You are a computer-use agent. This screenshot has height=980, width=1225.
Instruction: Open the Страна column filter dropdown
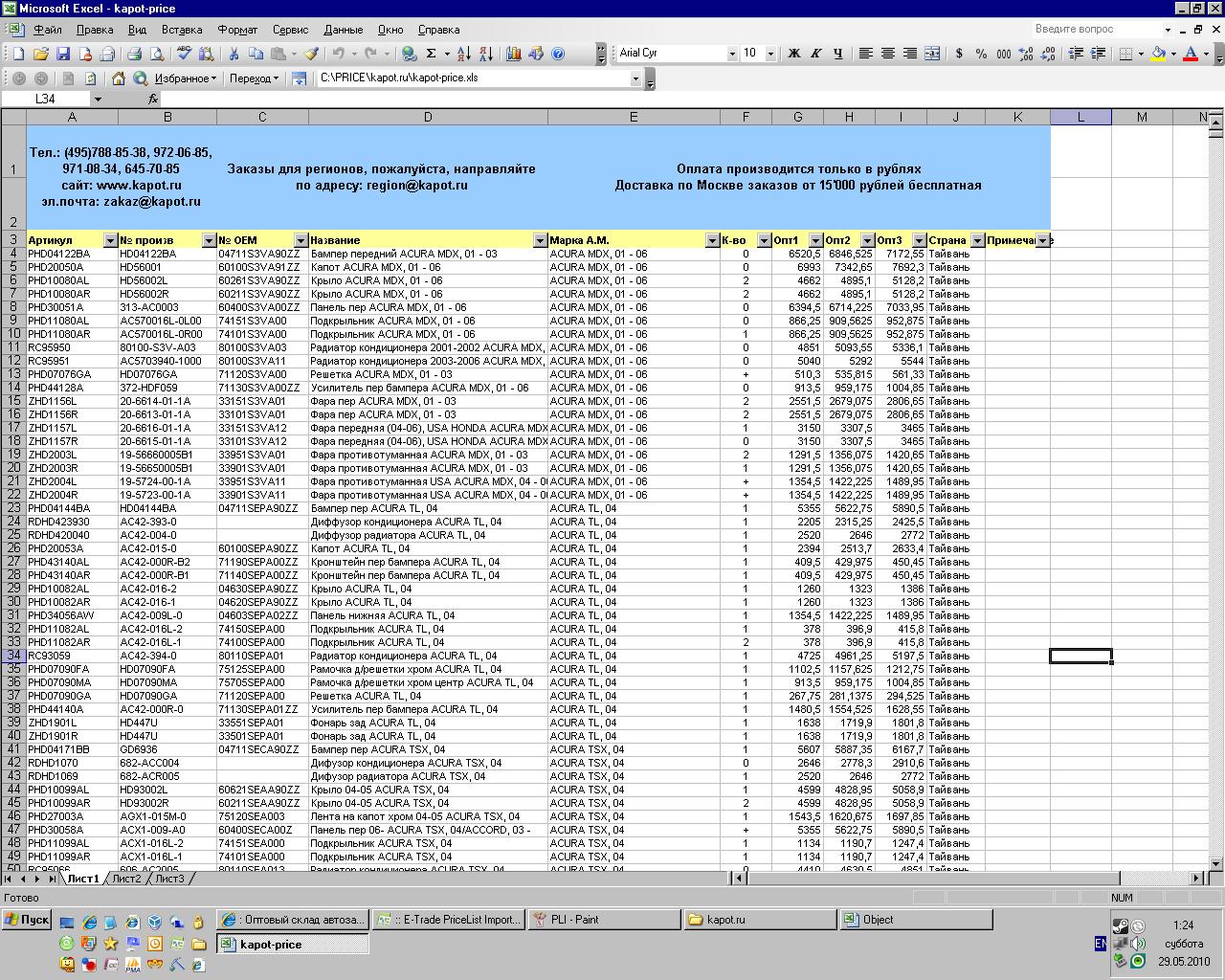click(x=977, y=240)
